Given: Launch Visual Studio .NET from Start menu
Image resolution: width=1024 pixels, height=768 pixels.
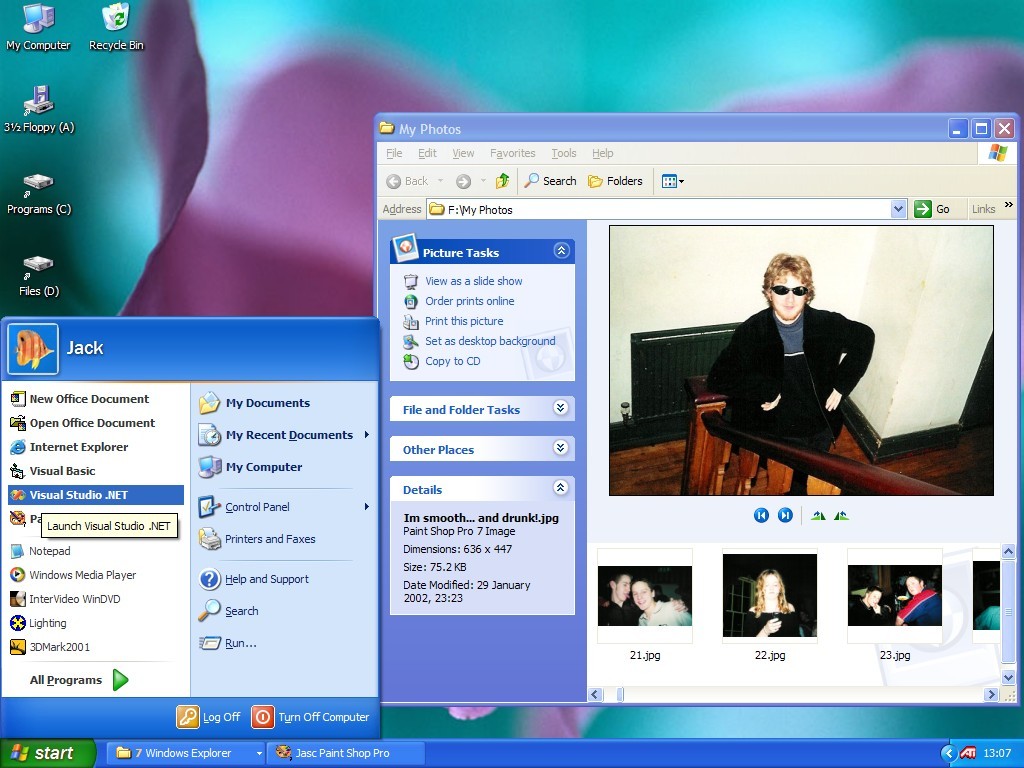Looking at the screenshot, I should (x=96, y=495).
